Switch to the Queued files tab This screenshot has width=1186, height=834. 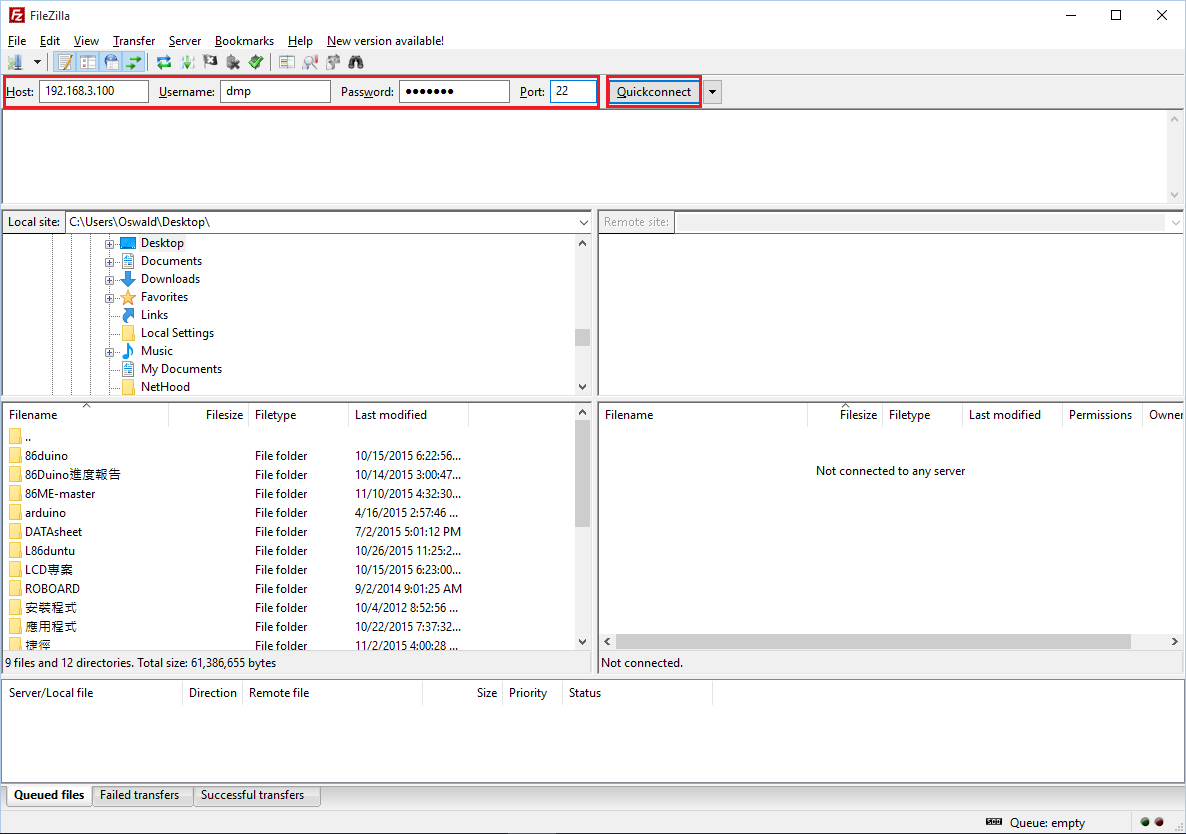(49, 795)
